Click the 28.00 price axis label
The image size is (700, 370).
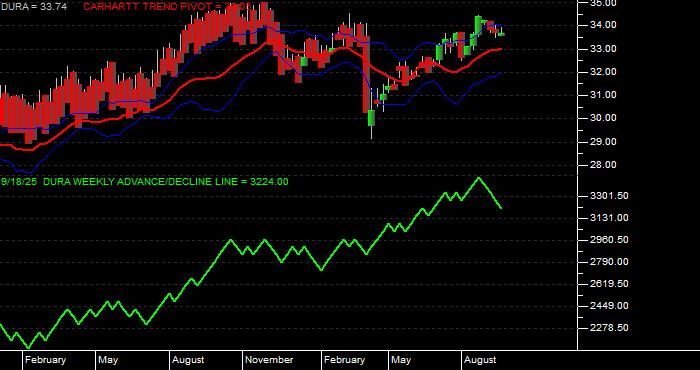click(604, 165)
